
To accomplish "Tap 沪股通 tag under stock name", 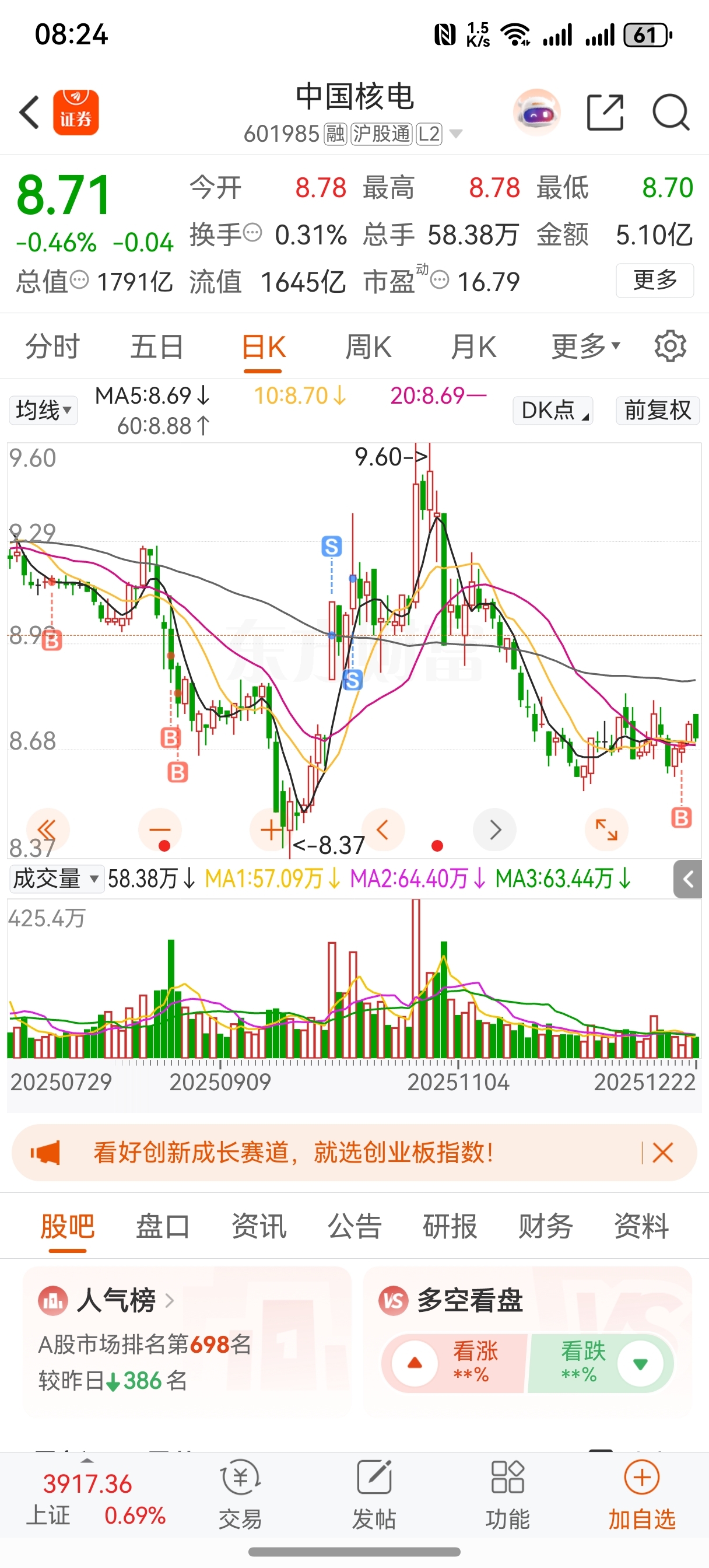I will click(x=381, y=134).
